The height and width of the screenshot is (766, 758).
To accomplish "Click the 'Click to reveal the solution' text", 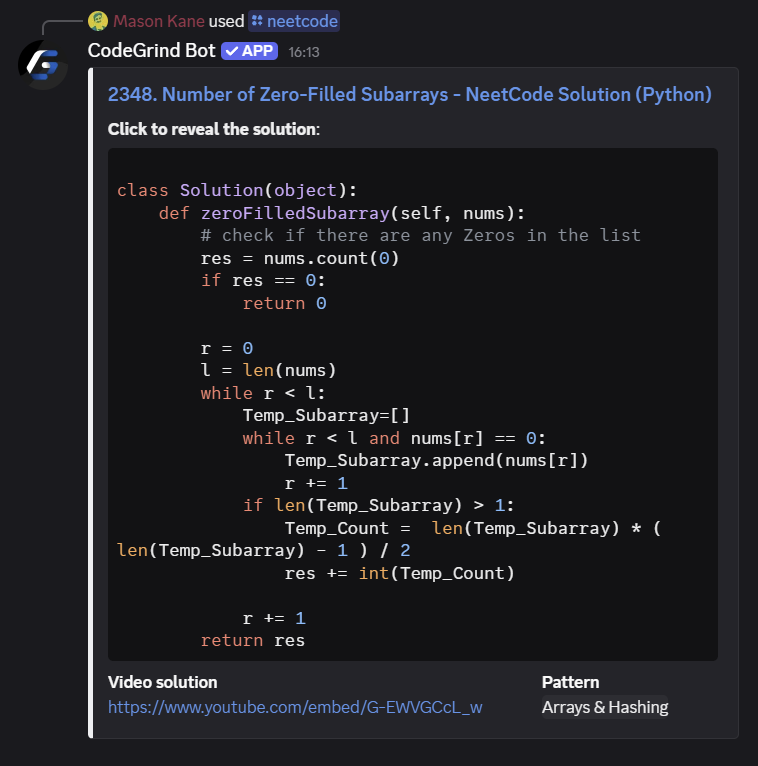I will tap(213, 129).
